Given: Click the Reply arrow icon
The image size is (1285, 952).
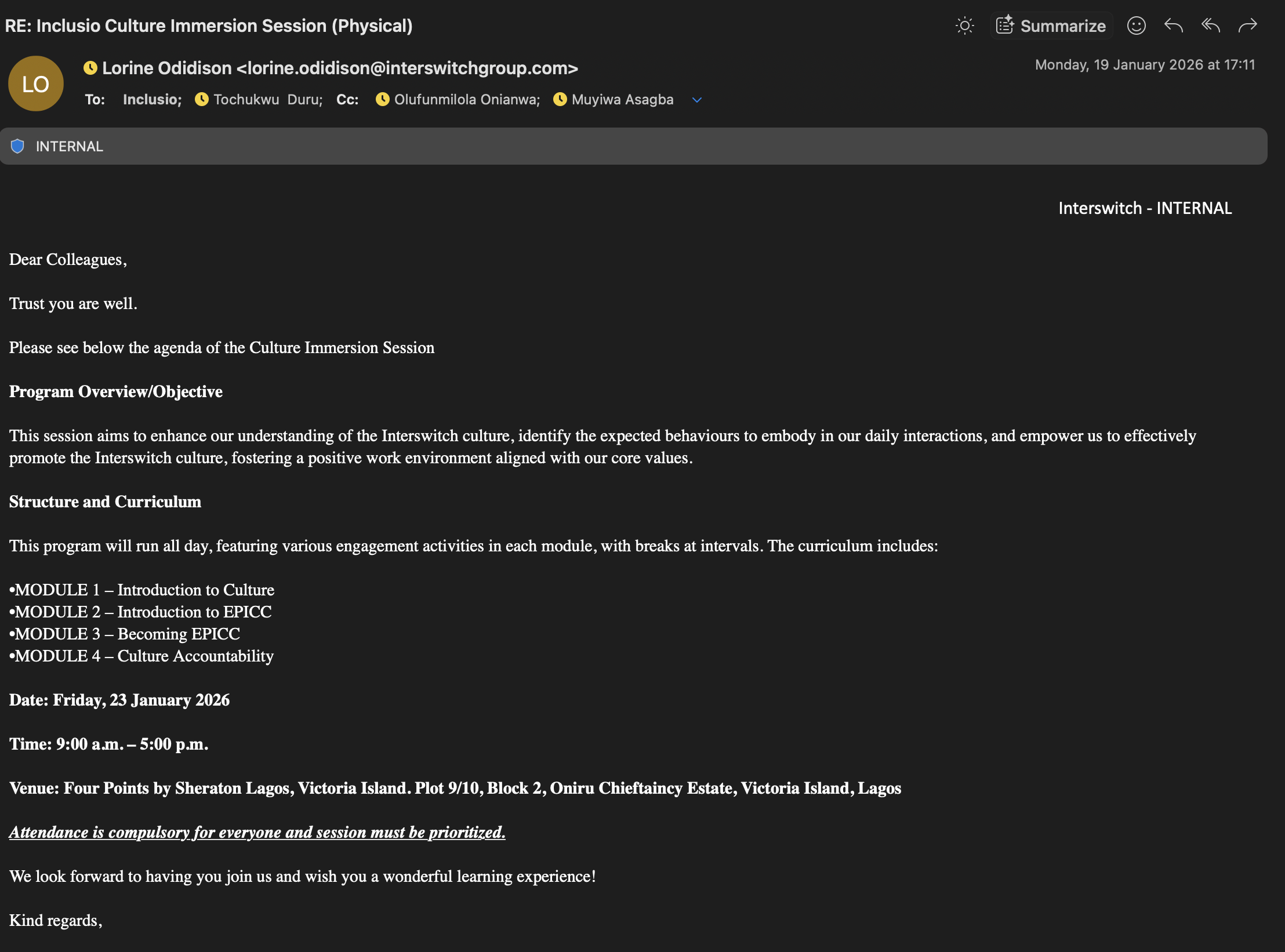Looking at the screenshot, I should [1173, 26].
